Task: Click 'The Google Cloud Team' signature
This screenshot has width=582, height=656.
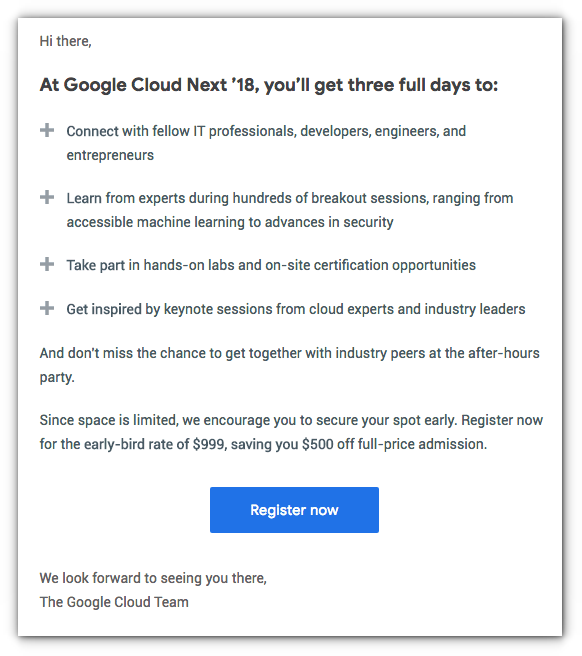Action: [x=114, y=602]
